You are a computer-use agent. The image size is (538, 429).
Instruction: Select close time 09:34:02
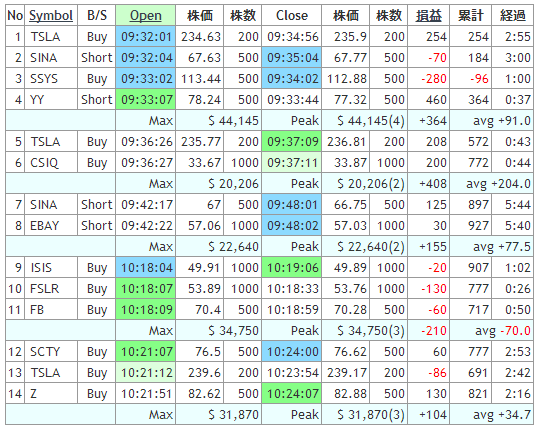[x=292, y=79]
